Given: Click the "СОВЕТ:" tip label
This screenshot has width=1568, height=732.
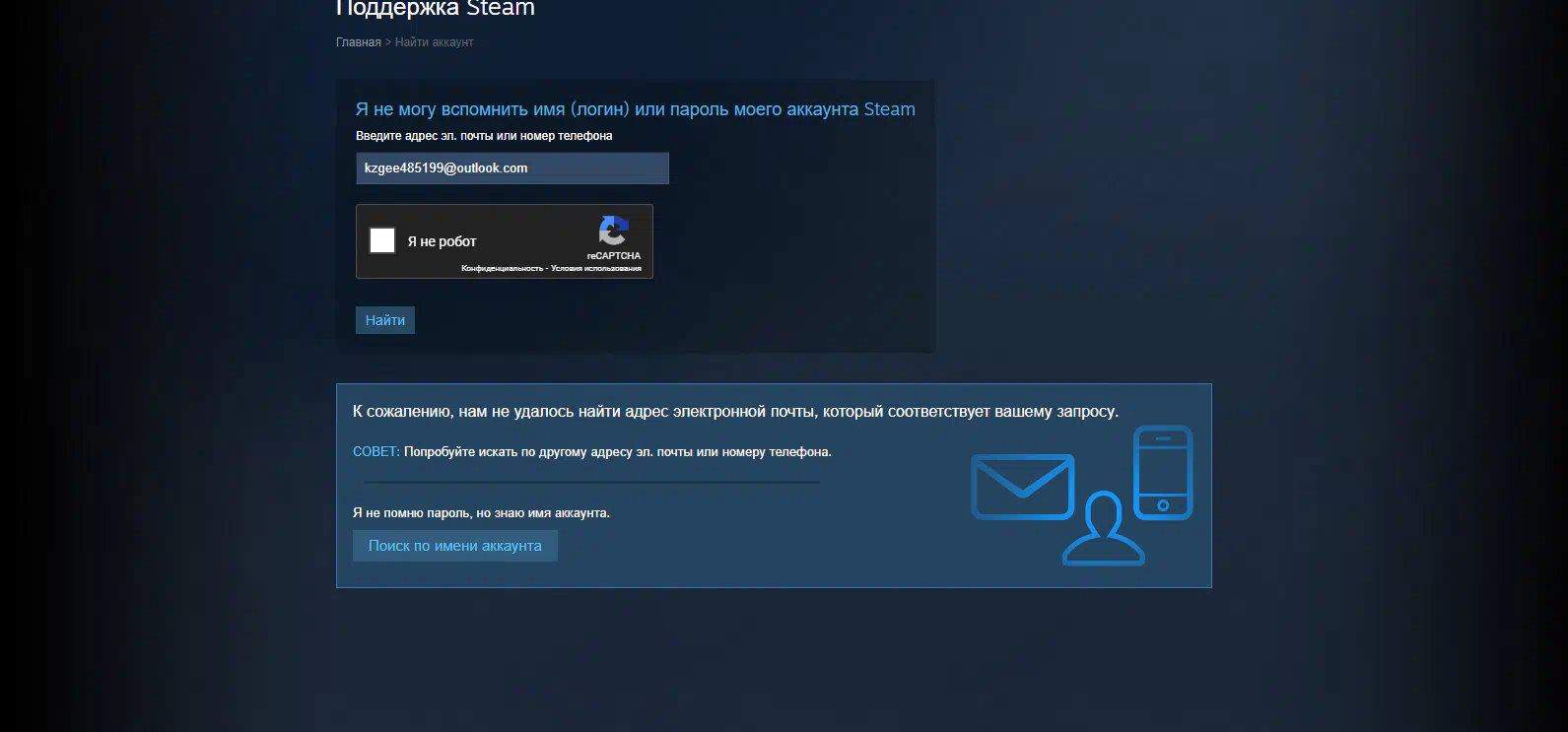Looking at the screenshot, I should coord(376,452).
